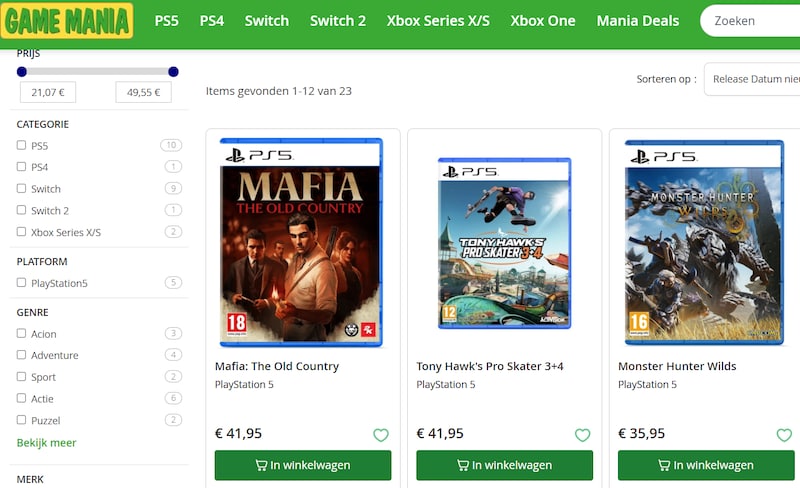800x488 pixels.
Task: Open Mafia: The Old Country cover image
Action: (302, 240)
